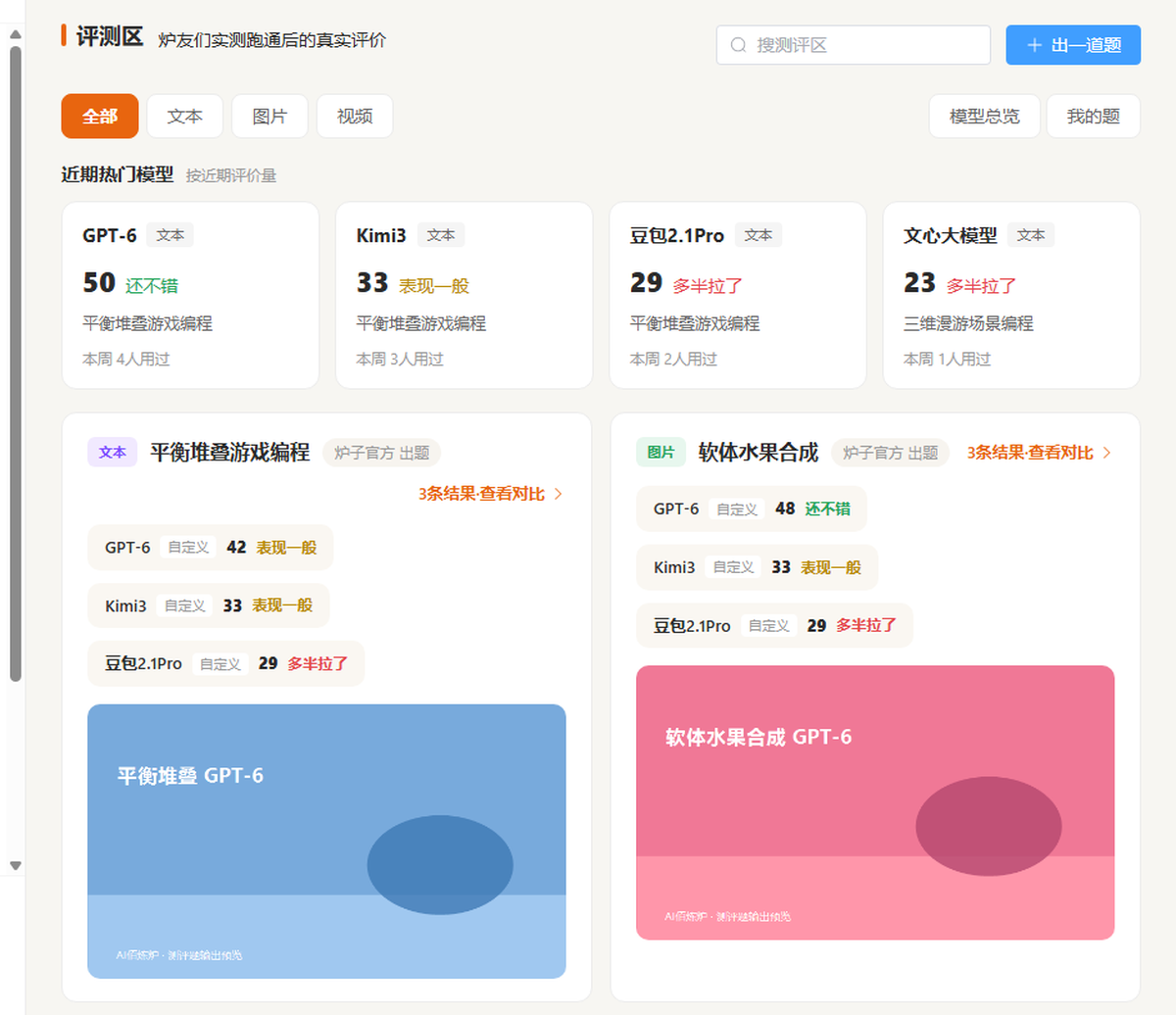Click score 29 多半拉了 on 豆包2.1Pro hot card
This screenshot has height=1015, width=1176.
pos(686,283)
